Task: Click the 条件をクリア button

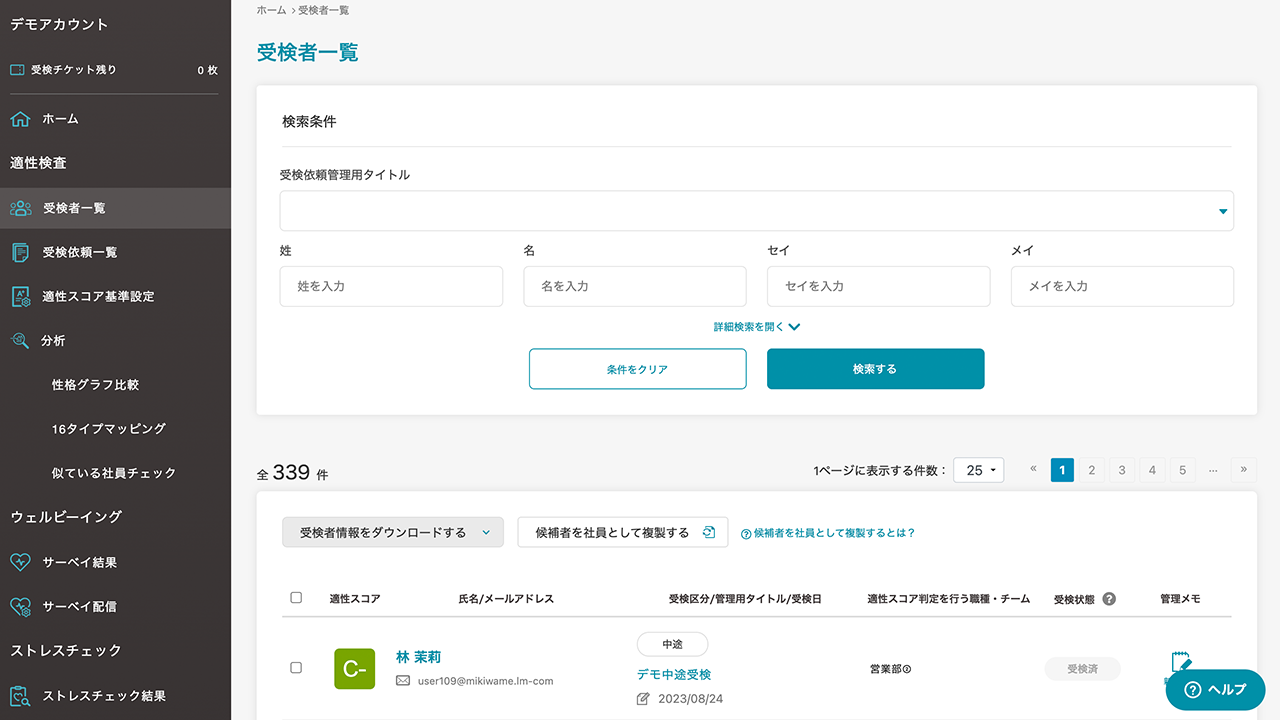Action: pos(637,369)
